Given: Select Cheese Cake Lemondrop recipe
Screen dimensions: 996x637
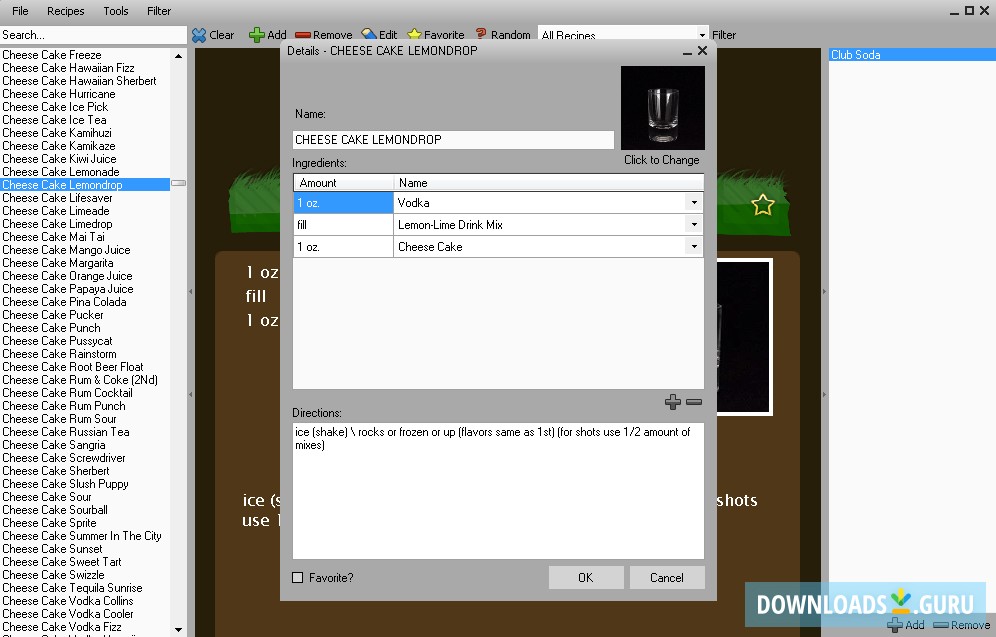Looking at the screenshot, I should (x=85, y=185).
